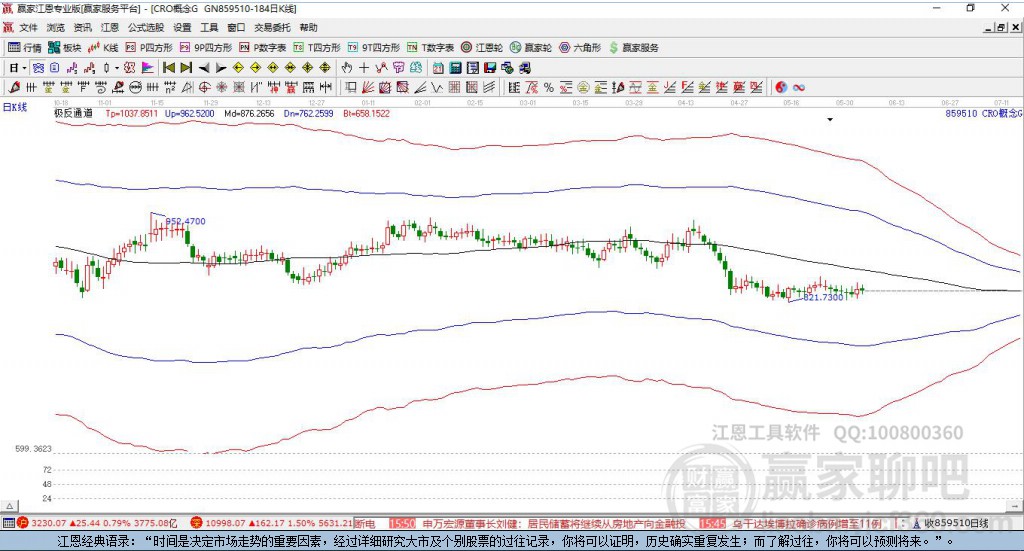The width and height of the screenshot is (1024, 551).
Task: Click the Bt=658.1522 value
Action: [366, 114]
